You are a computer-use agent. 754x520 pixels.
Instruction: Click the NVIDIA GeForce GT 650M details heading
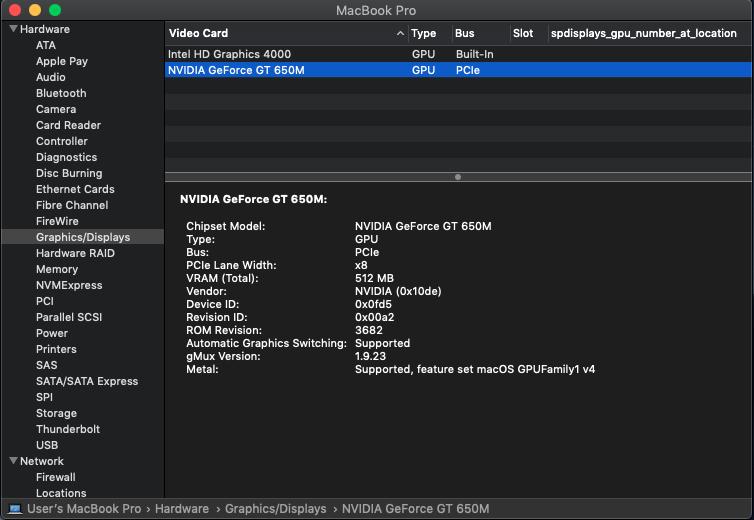coord(253,199)
